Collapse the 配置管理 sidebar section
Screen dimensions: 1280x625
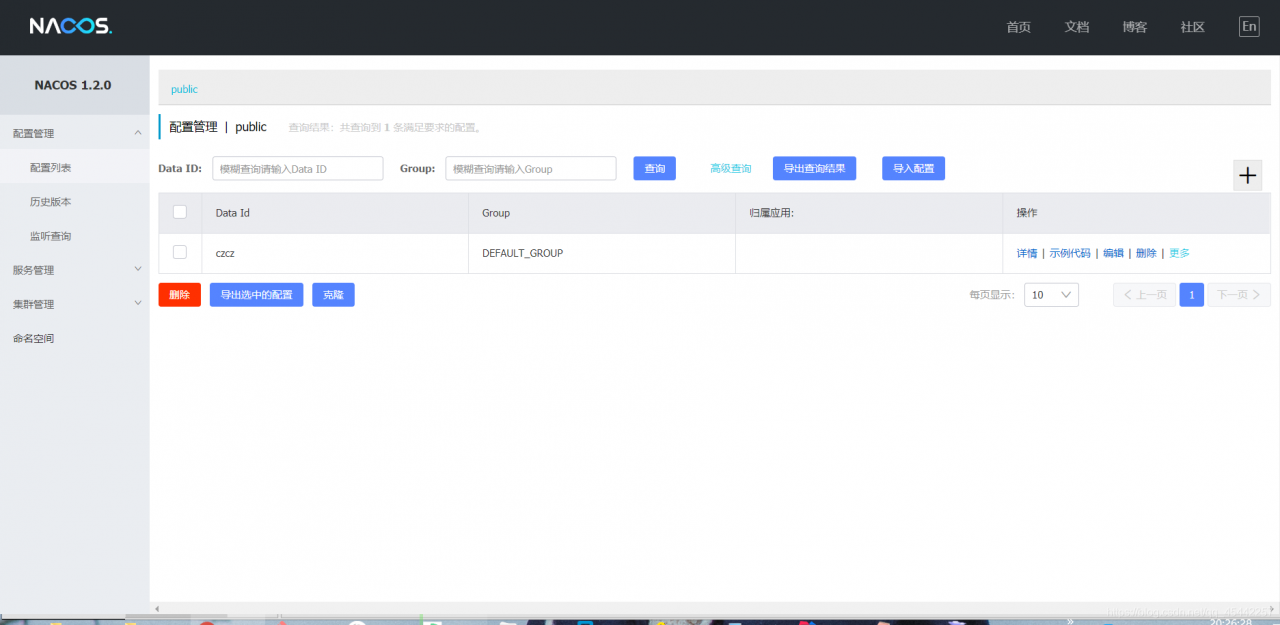click(75, 133)
